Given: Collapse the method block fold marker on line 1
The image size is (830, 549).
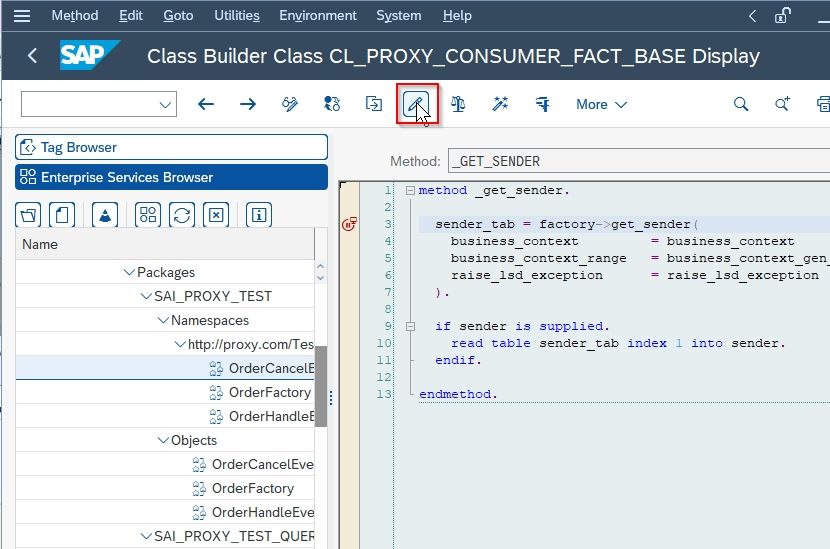Looking at the screenshot, I should tap(410, 191).
